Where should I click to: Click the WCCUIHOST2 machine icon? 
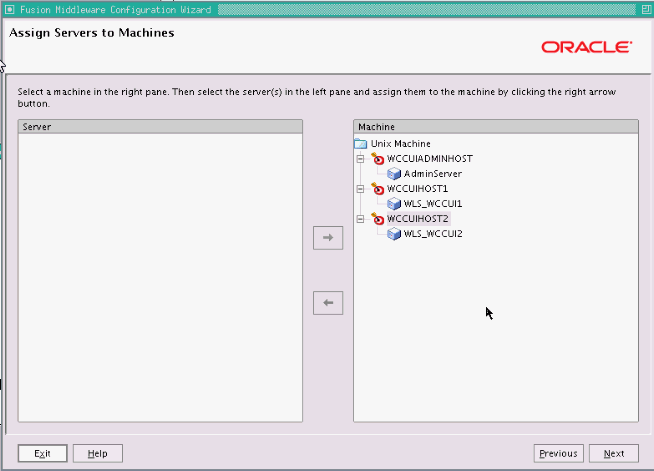tap(377, 219)
